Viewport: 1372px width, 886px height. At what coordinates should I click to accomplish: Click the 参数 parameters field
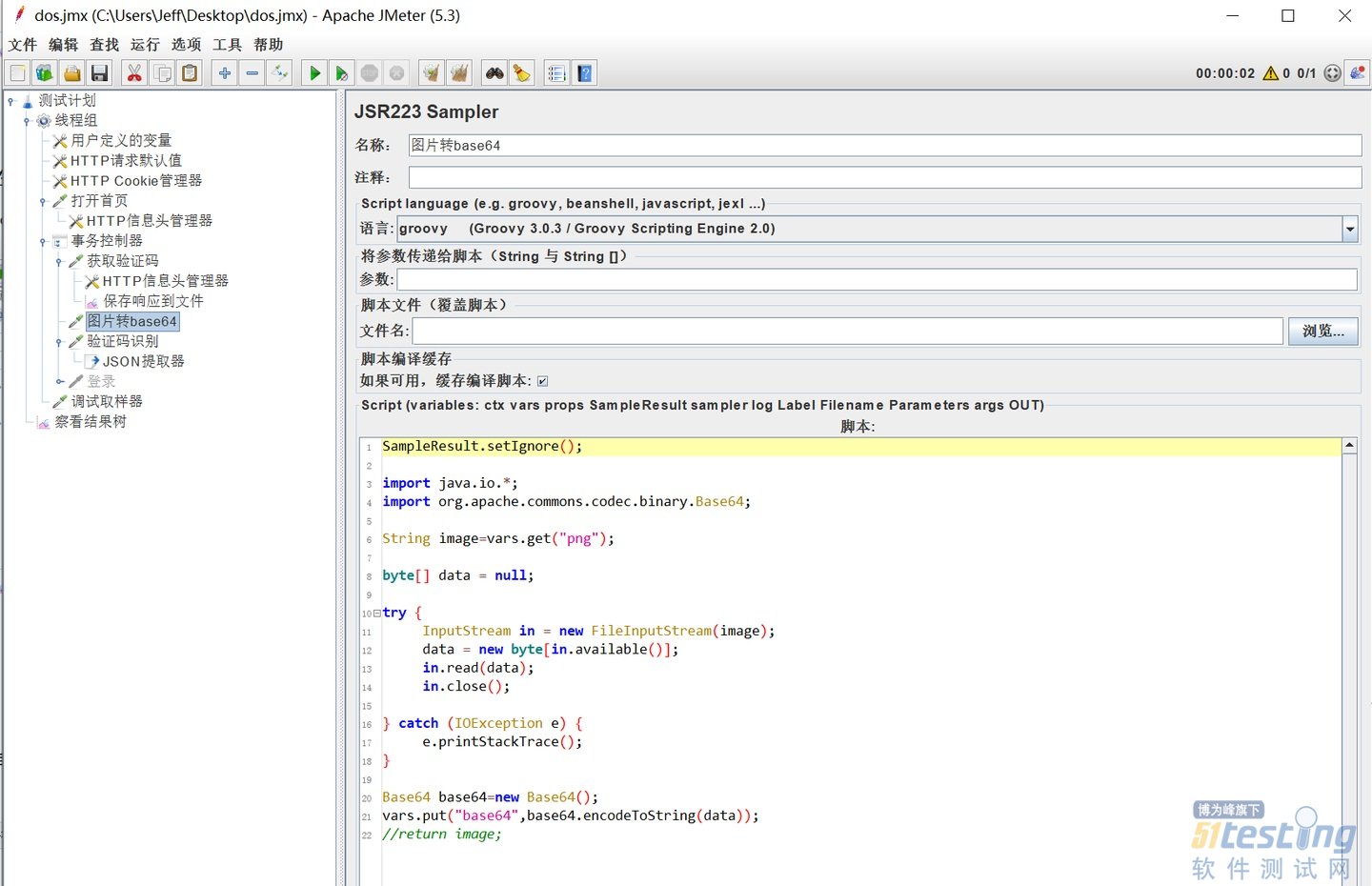877,279
